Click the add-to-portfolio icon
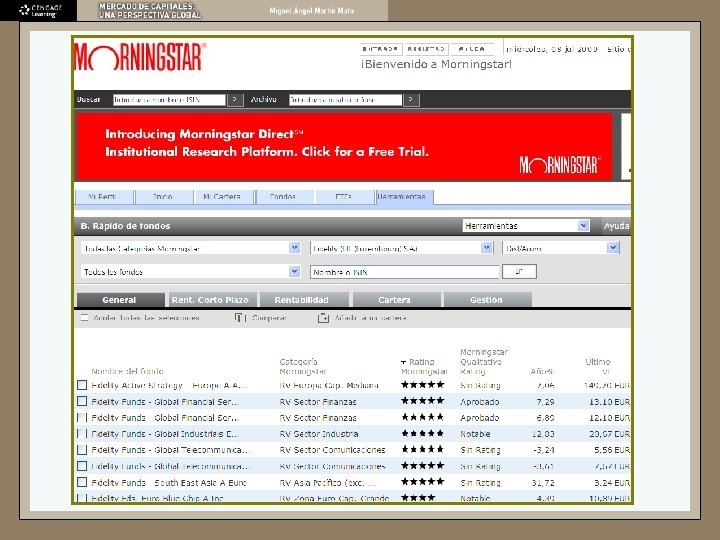720x540 pixels. [323, 318]
